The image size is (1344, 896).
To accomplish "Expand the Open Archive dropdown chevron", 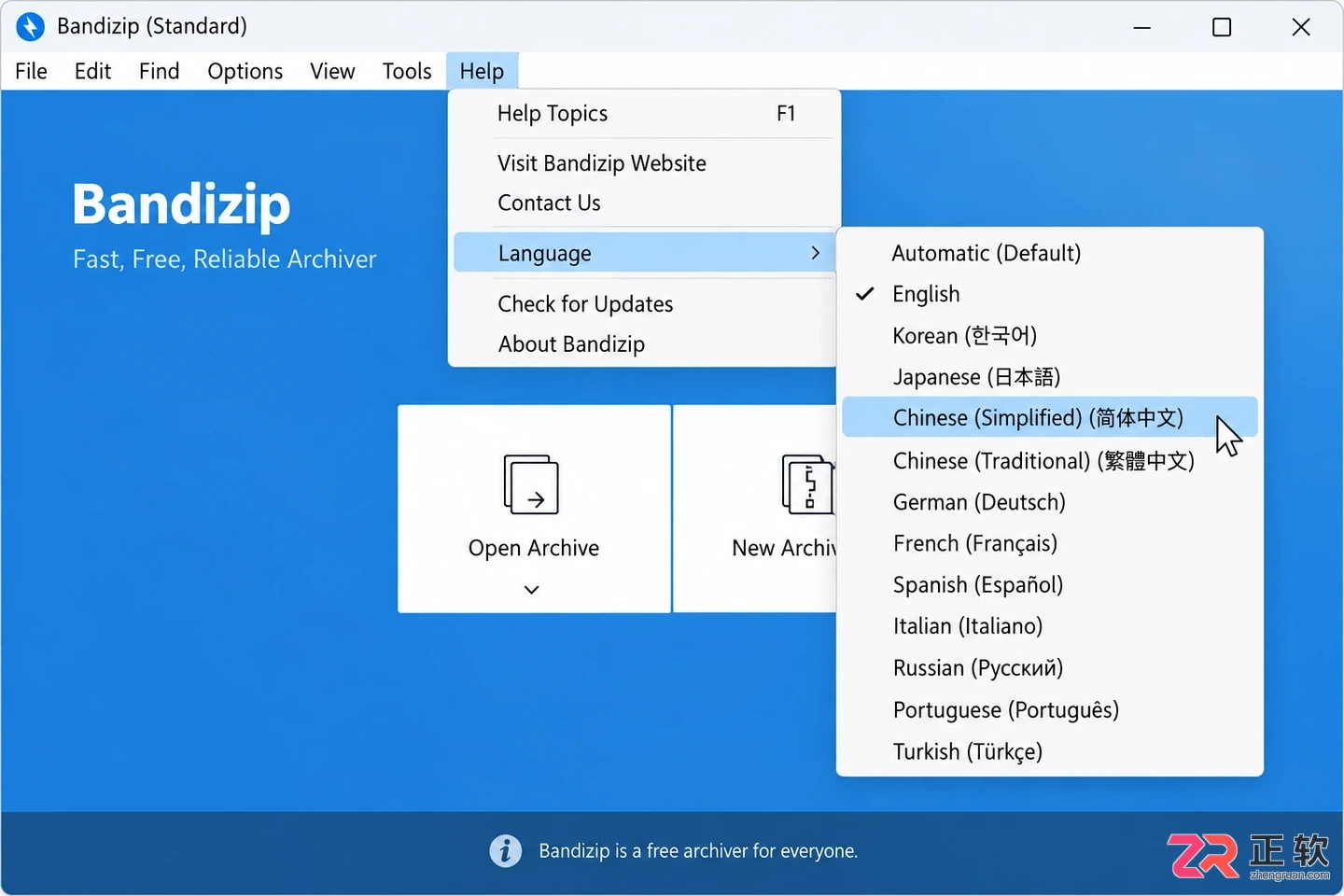I will click(x=532, y=590).
